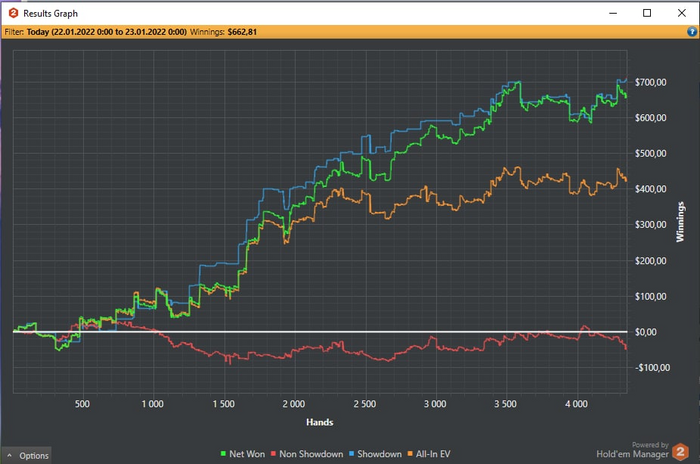700x464 pixels.
Task: Click the -$100,00 y-axis label
Action: pos(652,368)
